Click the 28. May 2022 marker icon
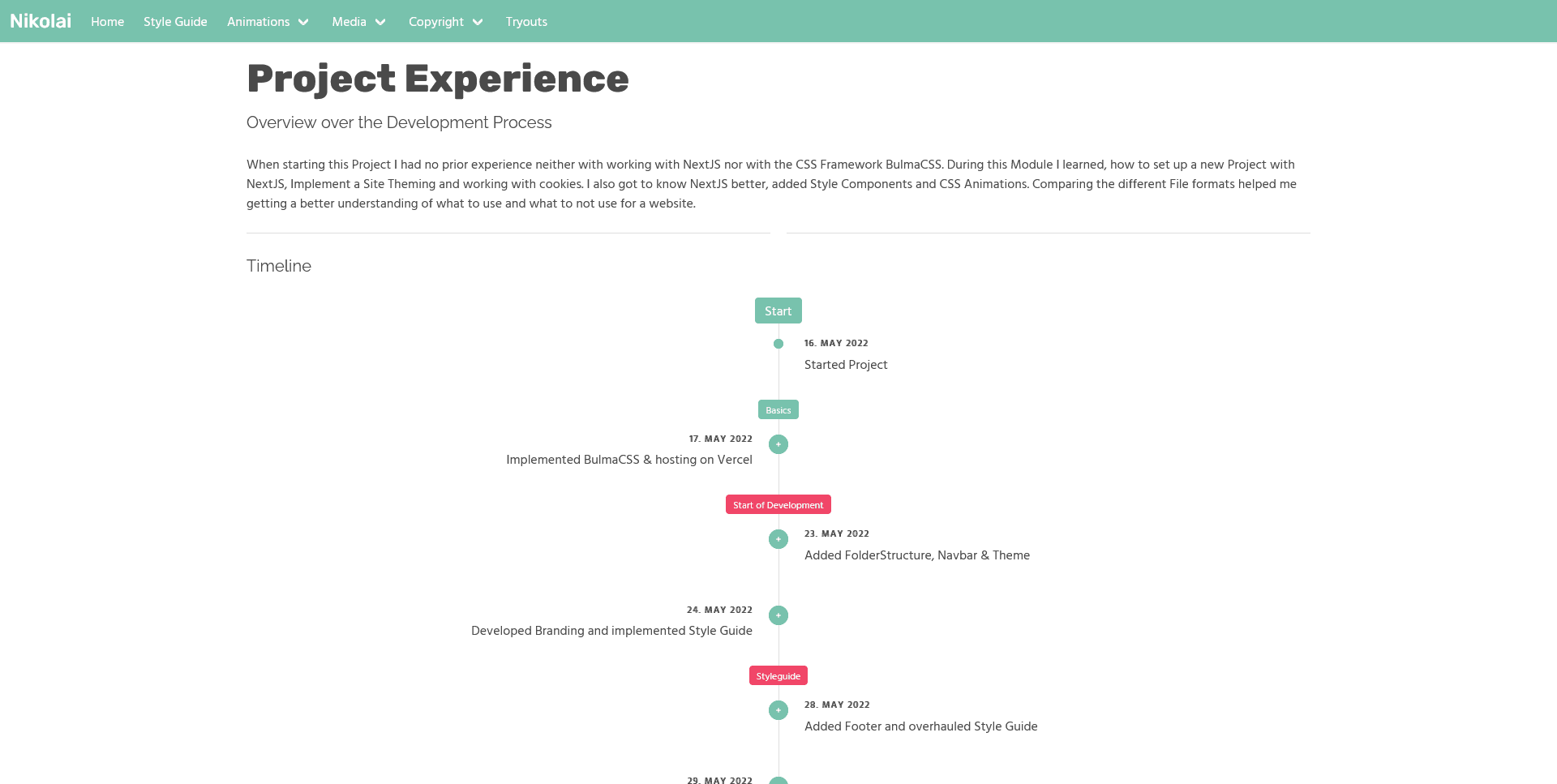This screenshot has height=784, width=1557. coord(778,710)
